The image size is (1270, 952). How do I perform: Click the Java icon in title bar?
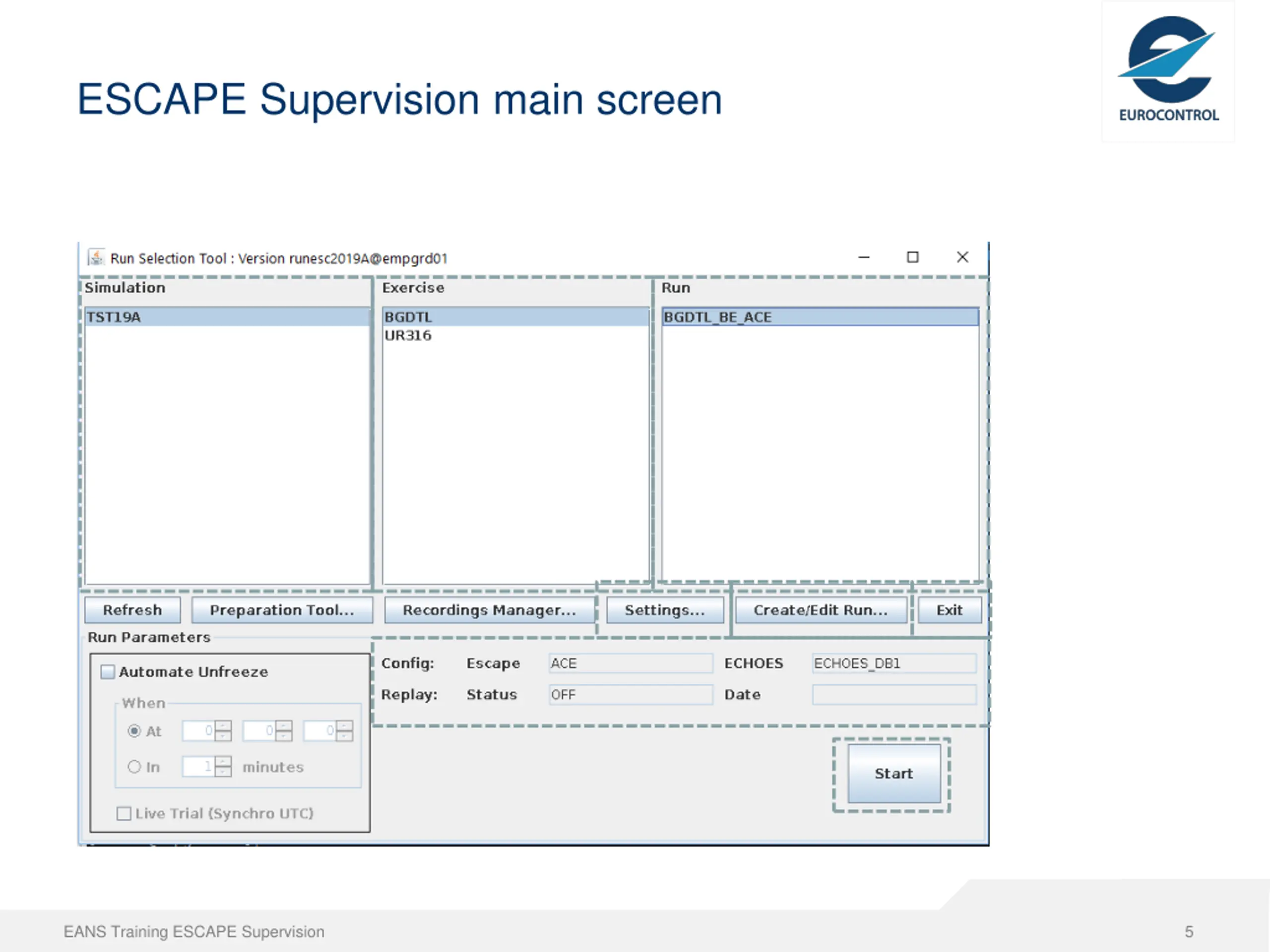[96, 258]
